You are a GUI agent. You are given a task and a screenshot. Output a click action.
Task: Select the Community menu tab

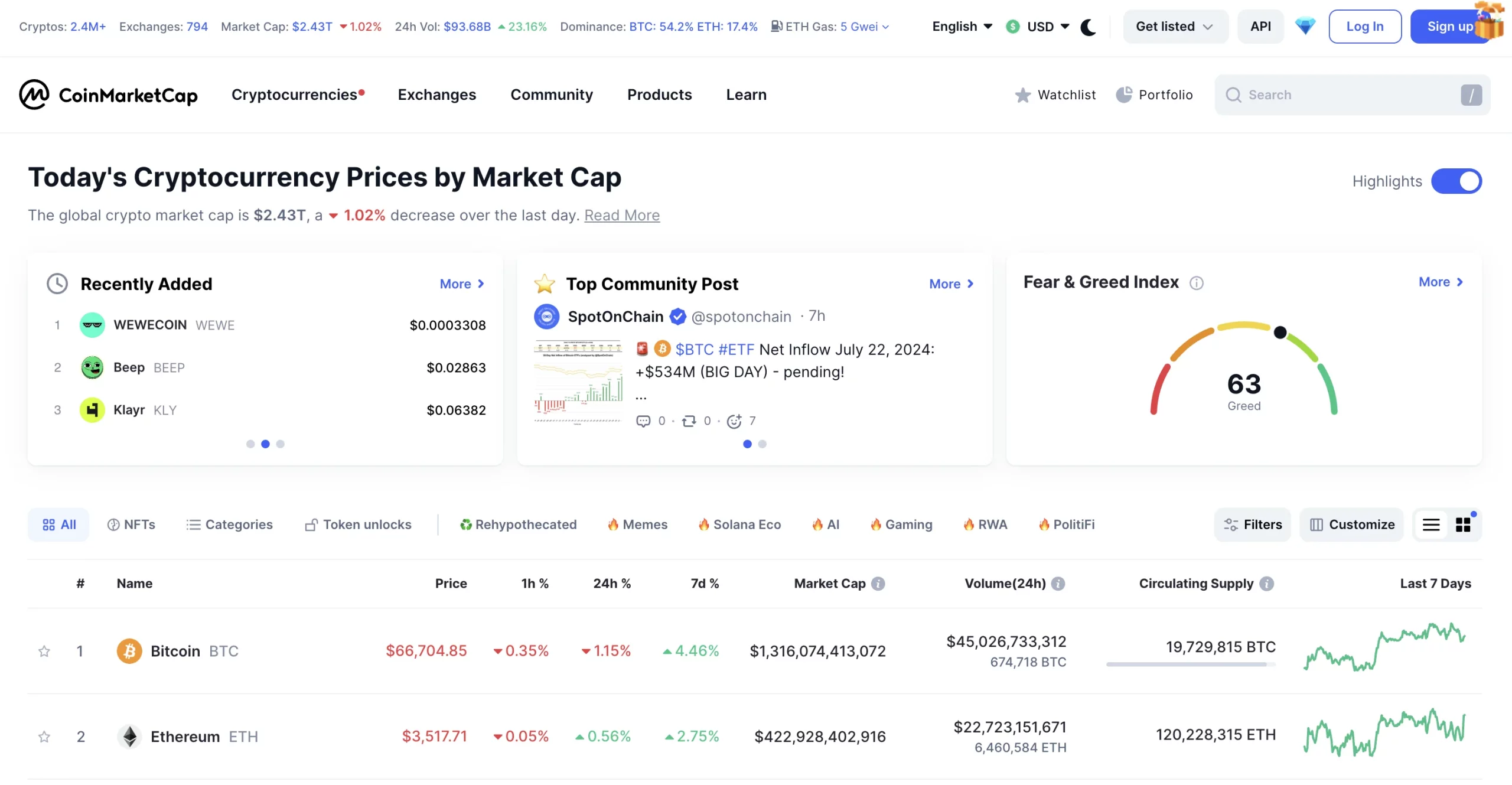click(551, 94)
